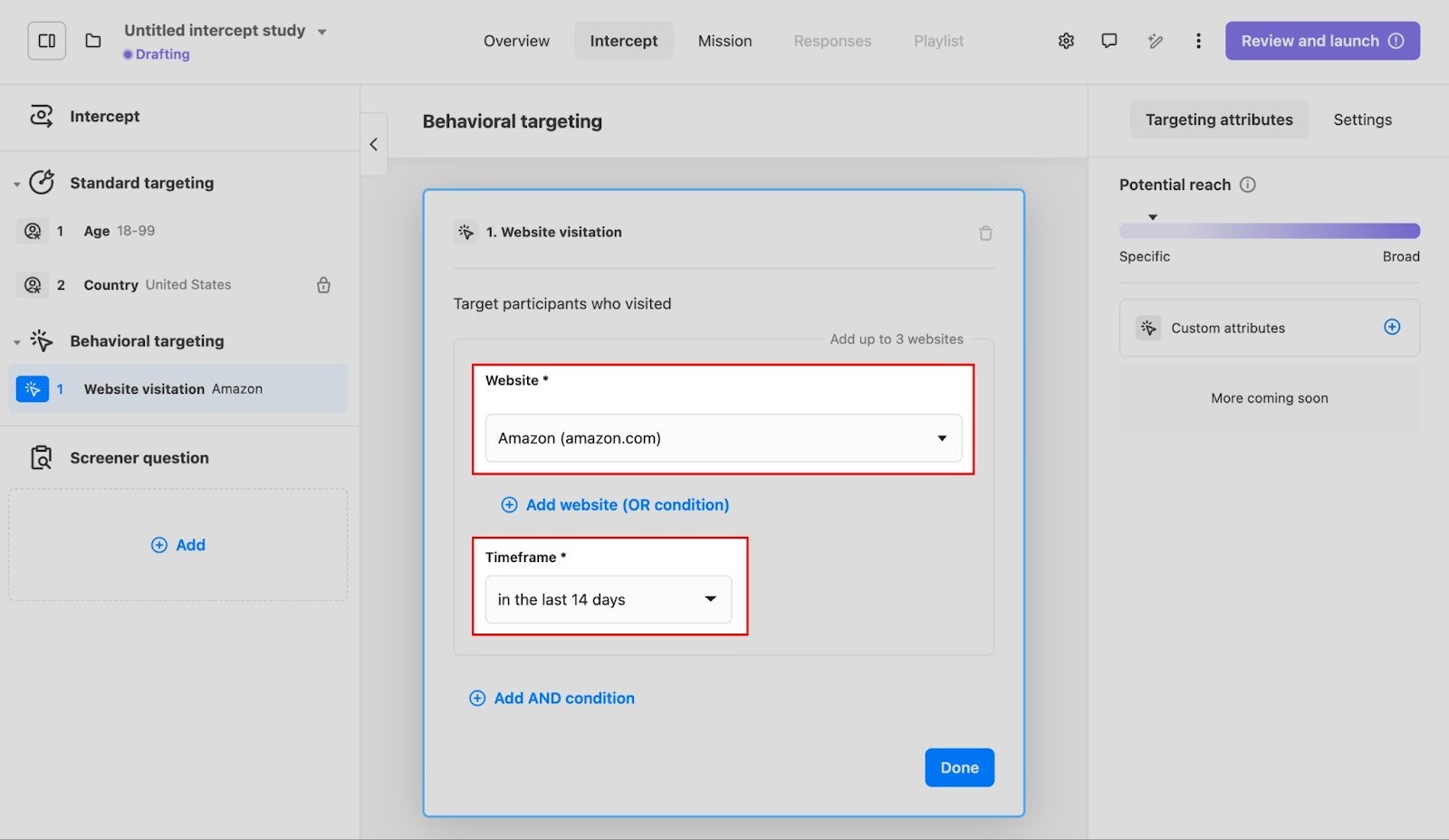
Task: Collapse the left panel with chevron
Action: pos(373,145)
